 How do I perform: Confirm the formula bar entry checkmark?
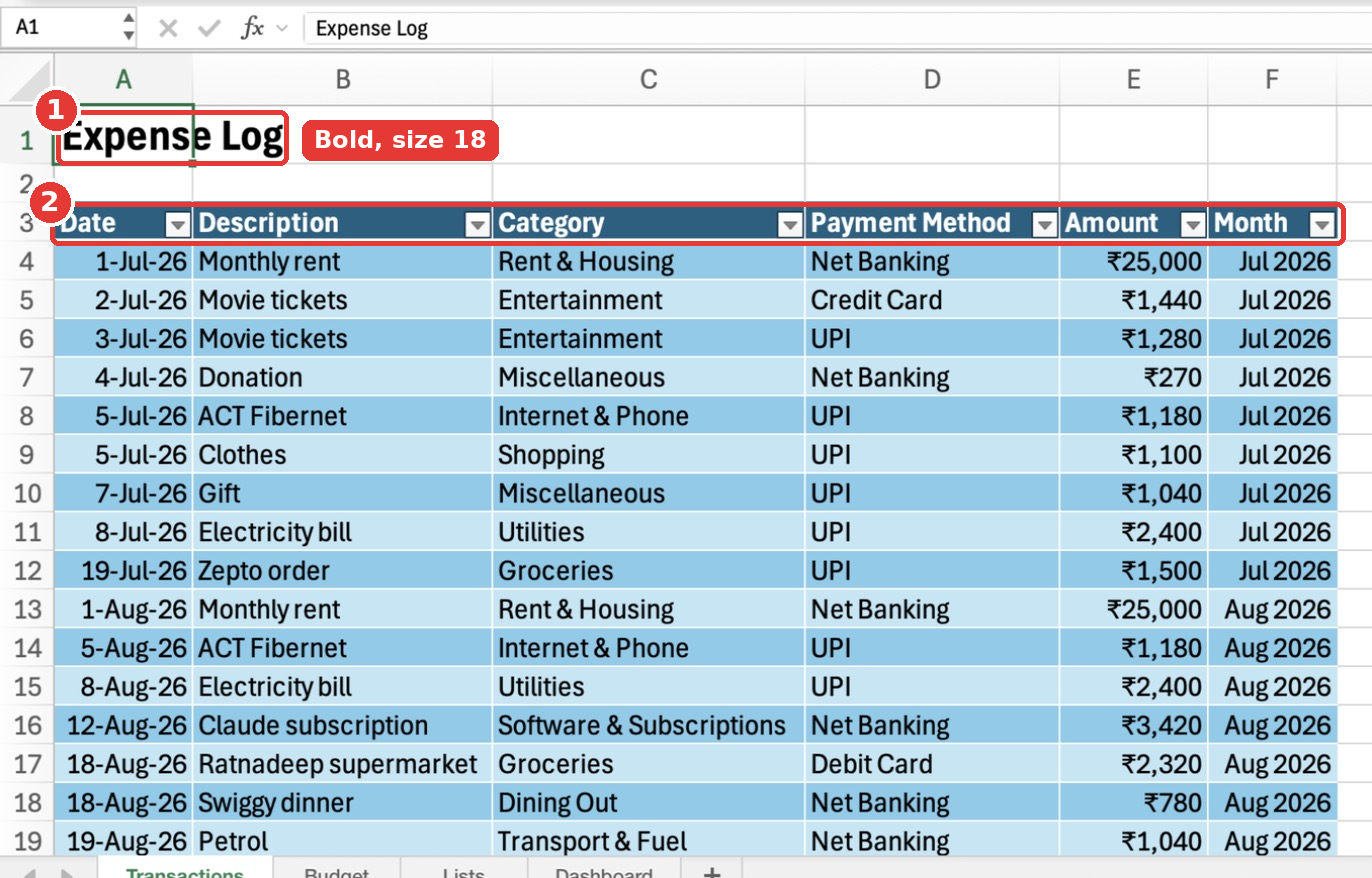point(209,28)
